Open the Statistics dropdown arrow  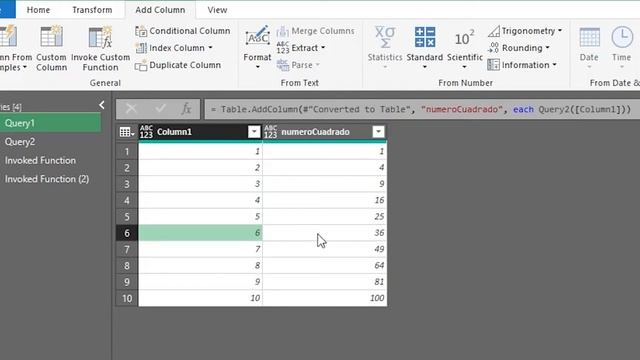pyautogui.click(x=385, y=67)
